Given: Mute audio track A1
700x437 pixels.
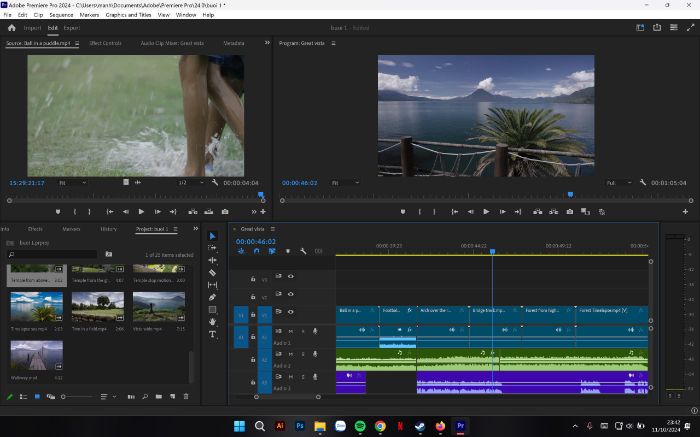Looking at the screenshot, I should pos(291,331).
